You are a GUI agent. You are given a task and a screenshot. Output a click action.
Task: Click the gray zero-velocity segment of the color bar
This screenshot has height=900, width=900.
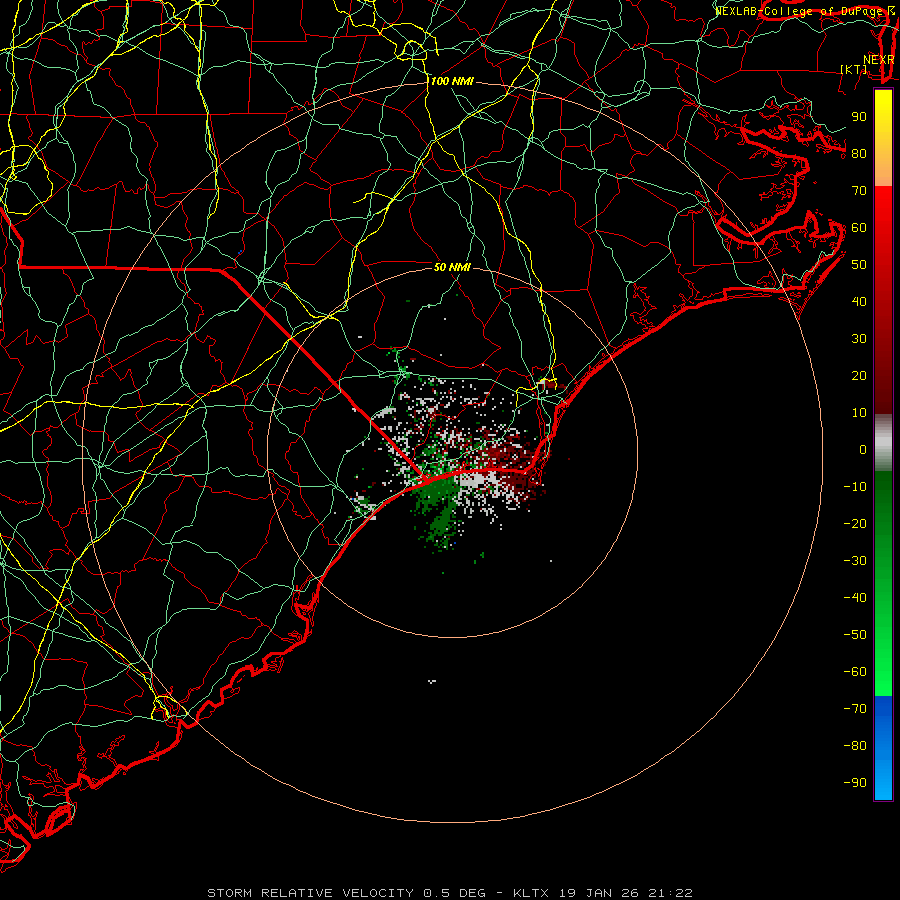pyautogui.click(x=883, y=443)
